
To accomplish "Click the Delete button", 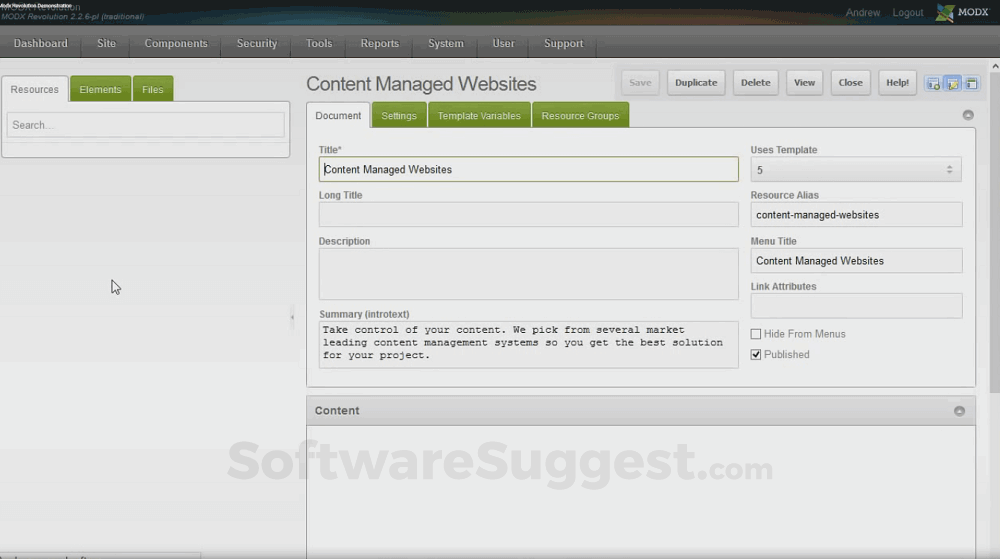I will coord(756,83).
